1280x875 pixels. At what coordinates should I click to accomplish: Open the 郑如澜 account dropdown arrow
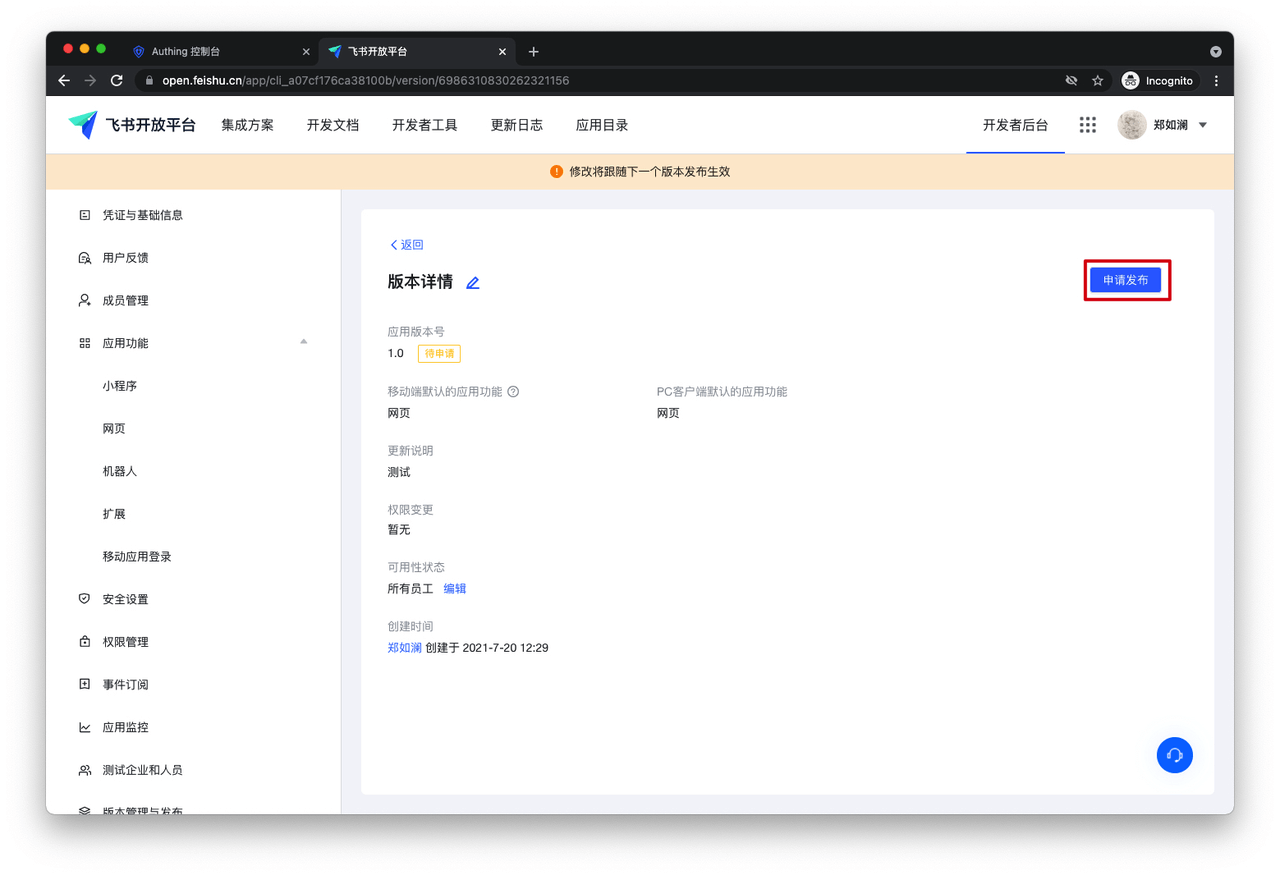click(1203, 125)
